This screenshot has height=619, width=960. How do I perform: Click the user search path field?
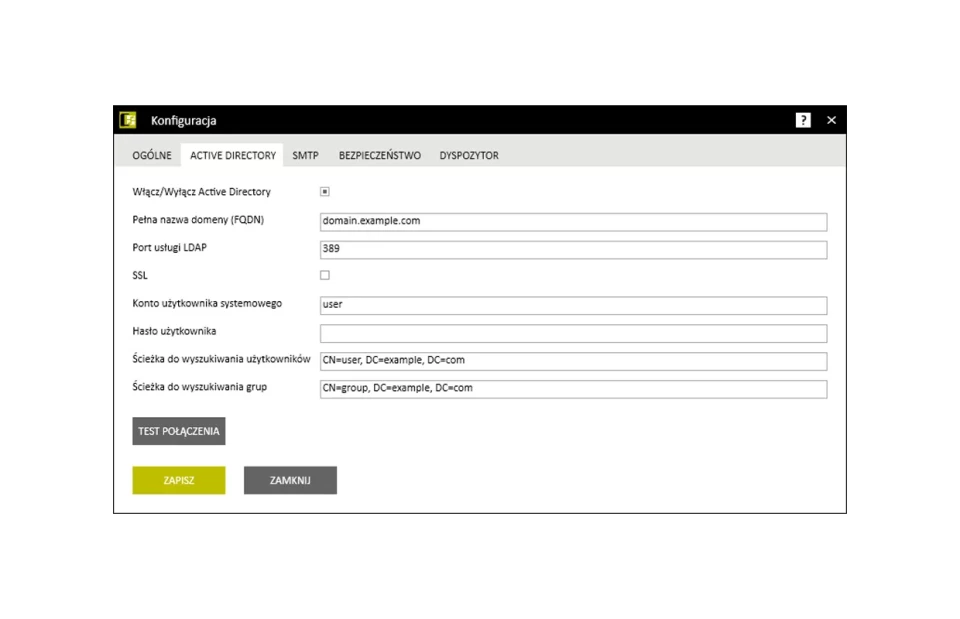coord(573,361)
